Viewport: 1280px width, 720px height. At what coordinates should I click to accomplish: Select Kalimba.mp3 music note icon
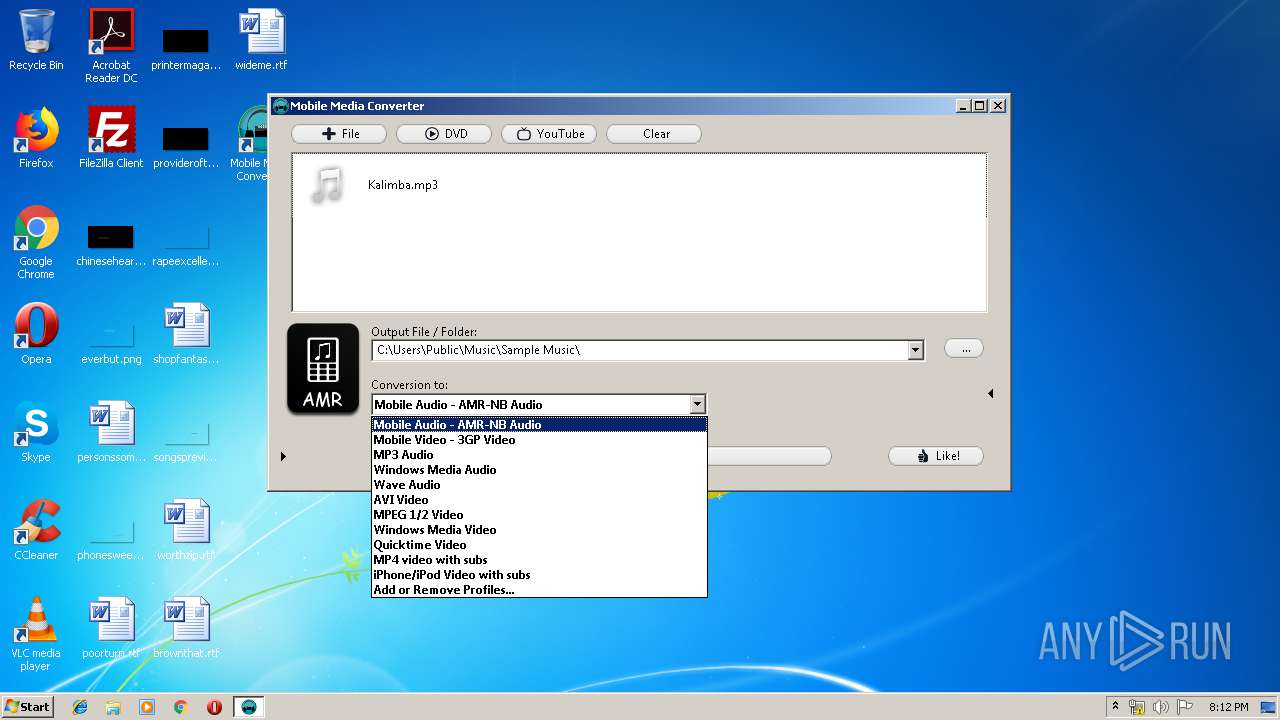coord(326,185)
